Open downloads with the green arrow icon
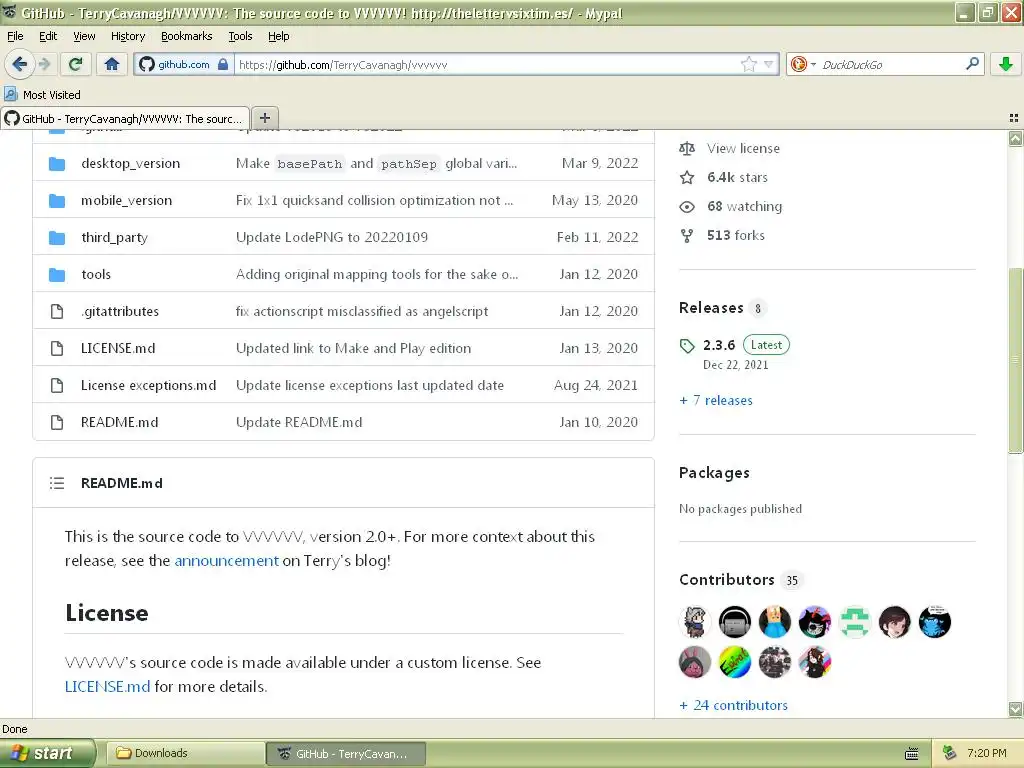The width and height of the screenshot is (1024, 768). tap(1006, 64)
